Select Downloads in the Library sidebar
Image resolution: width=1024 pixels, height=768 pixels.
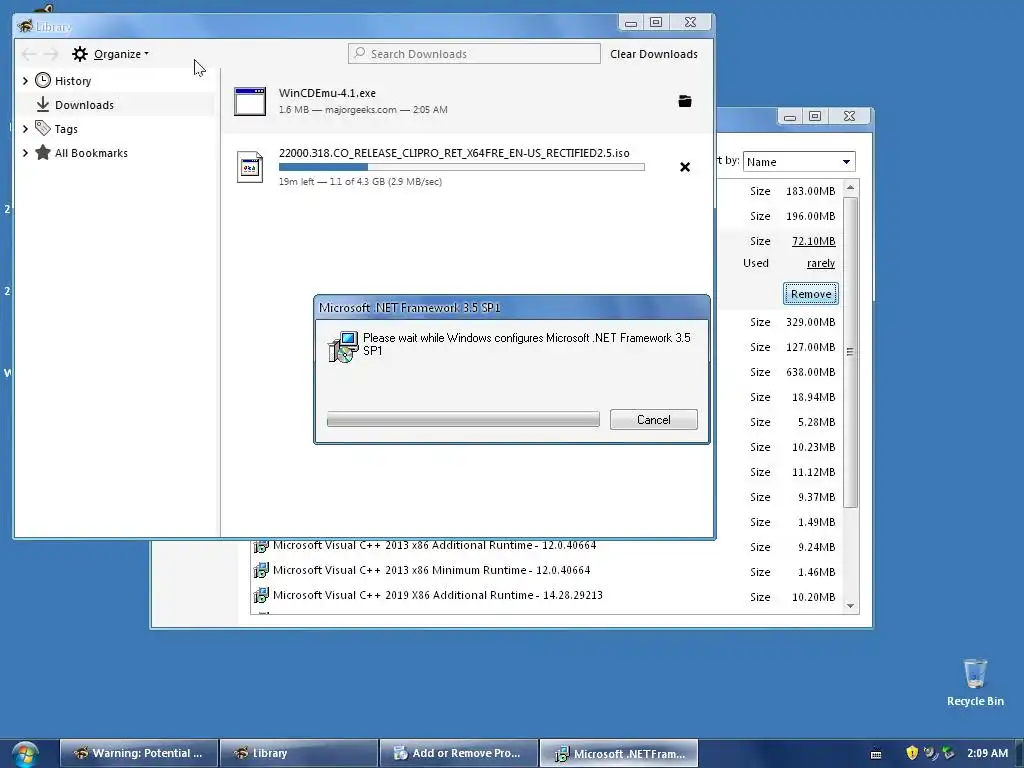click(84, 105)
